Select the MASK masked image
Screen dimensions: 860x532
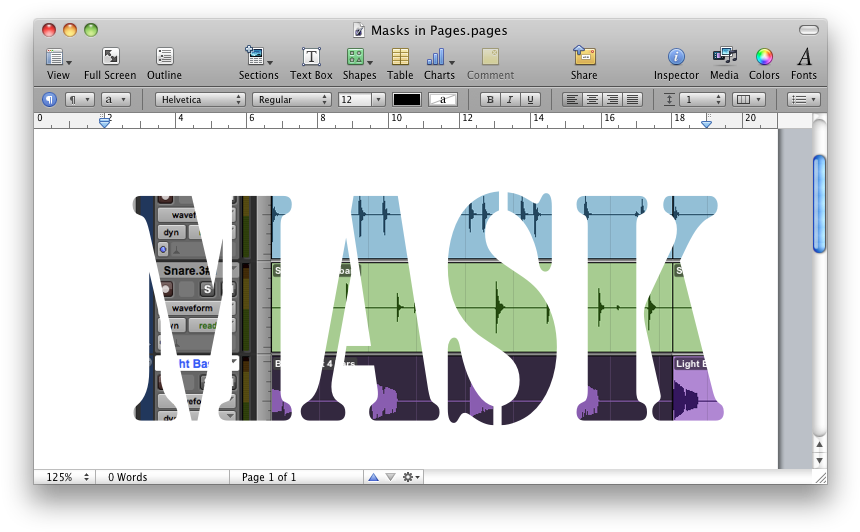(428, 308)
